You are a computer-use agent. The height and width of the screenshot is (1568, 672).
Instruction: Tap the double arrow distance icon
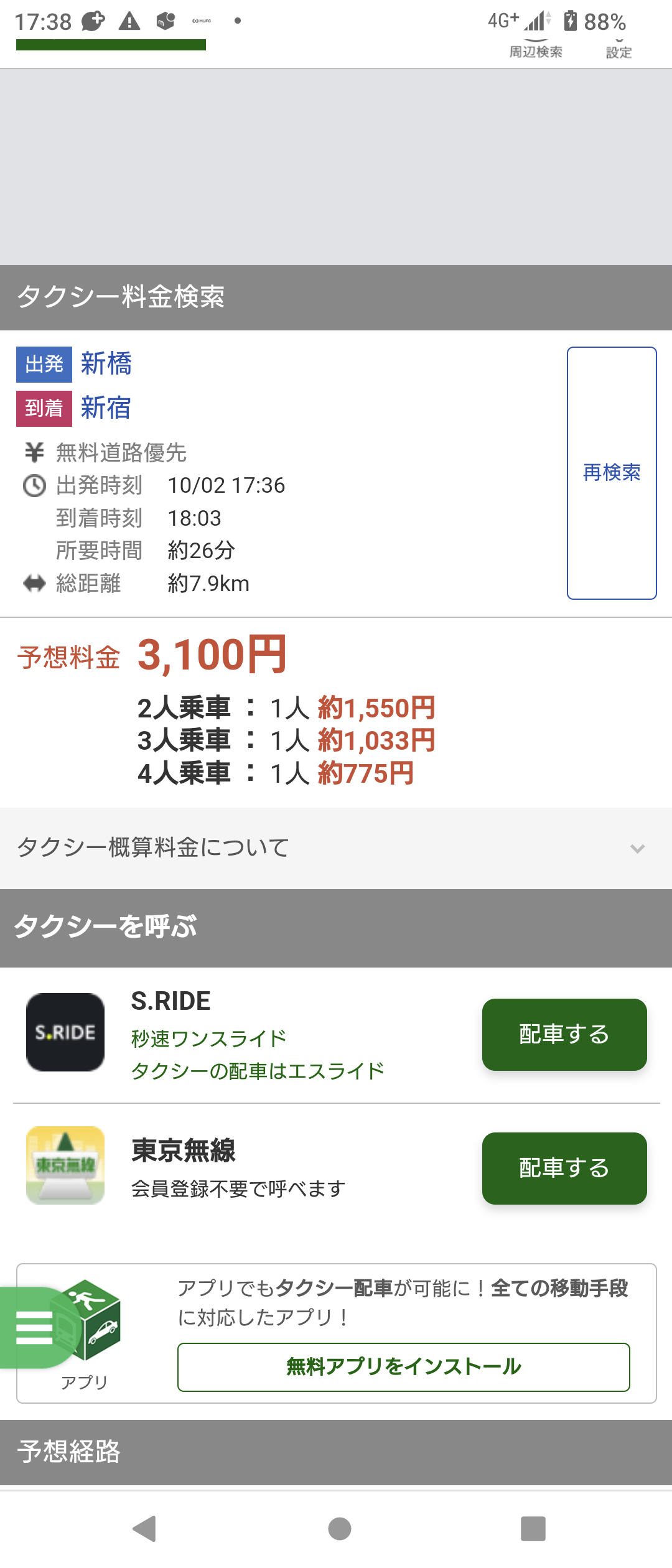click(x=34, y=584)
